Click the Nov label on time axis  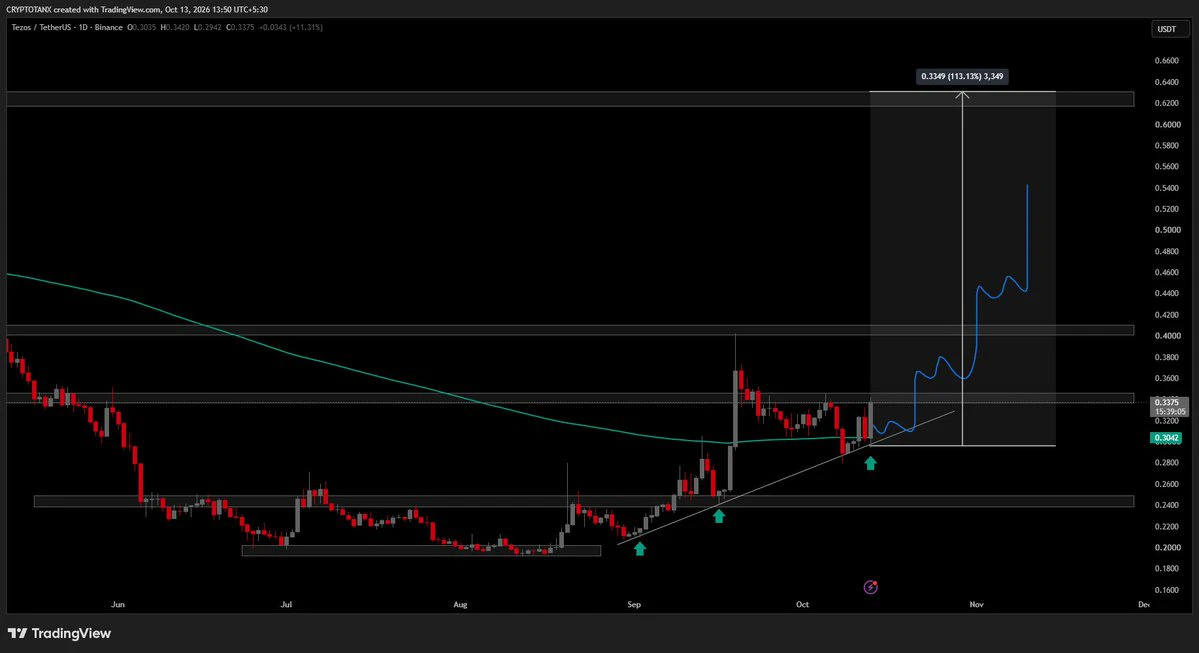[976, 604]
